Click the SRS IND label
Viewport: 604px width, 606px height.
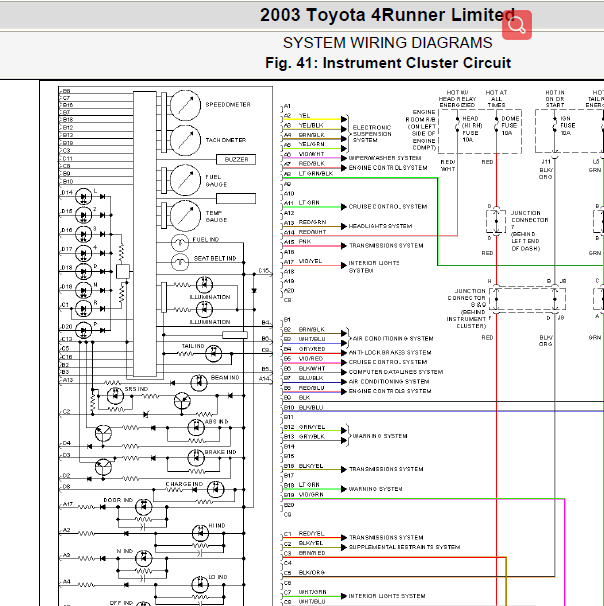[x=136, y=389]
